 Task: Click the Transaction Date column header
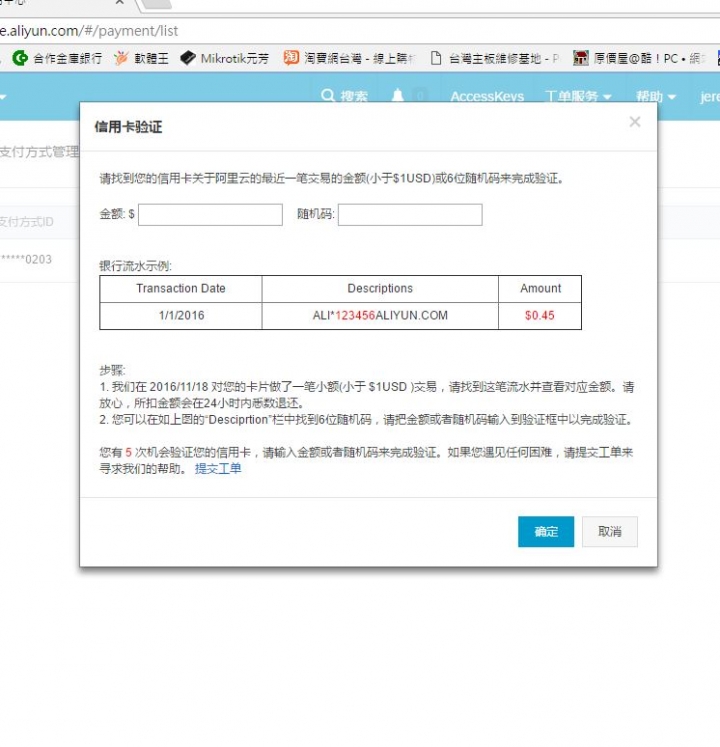[x=181, y=288]
